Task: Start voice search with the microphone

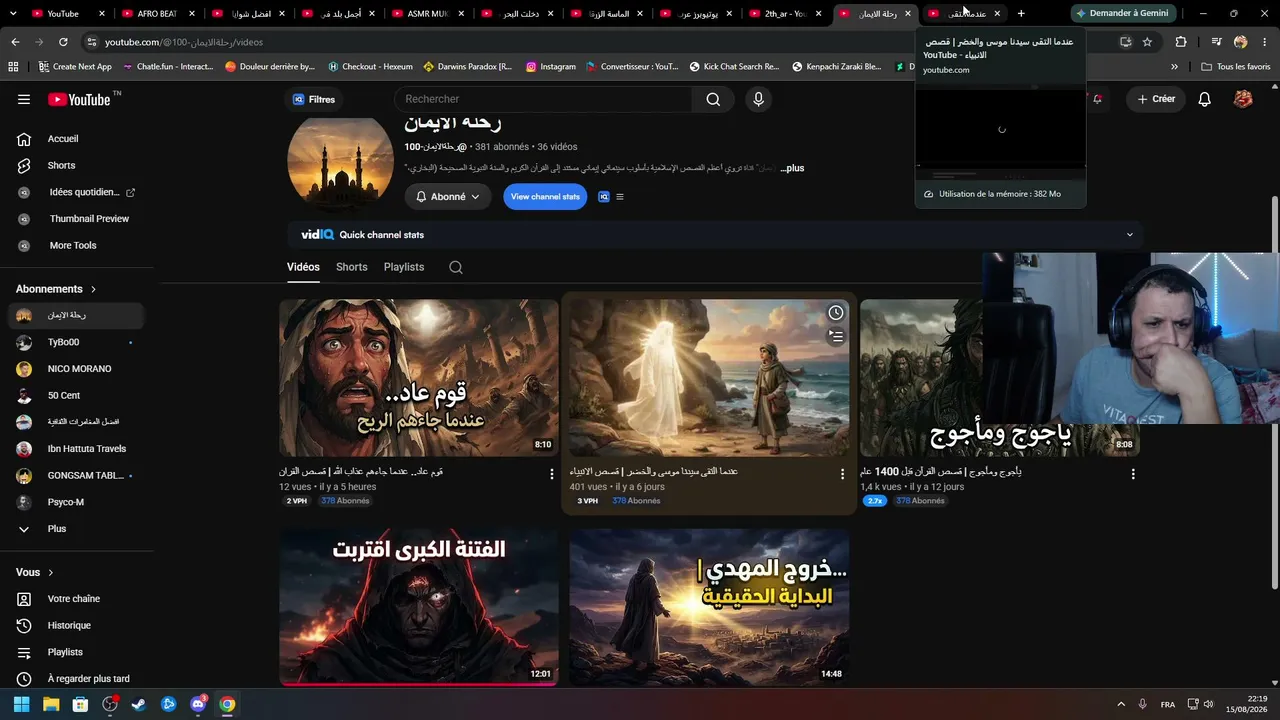Action: 758,99
